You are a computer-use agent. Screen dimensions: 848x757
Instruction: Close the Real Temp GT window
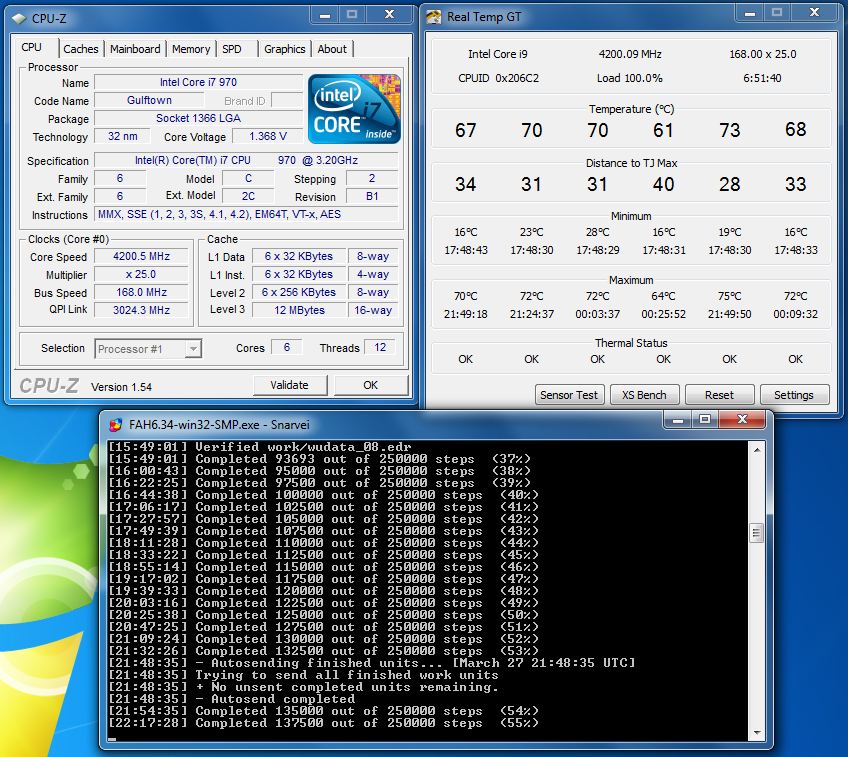click(x=814, y=12)
